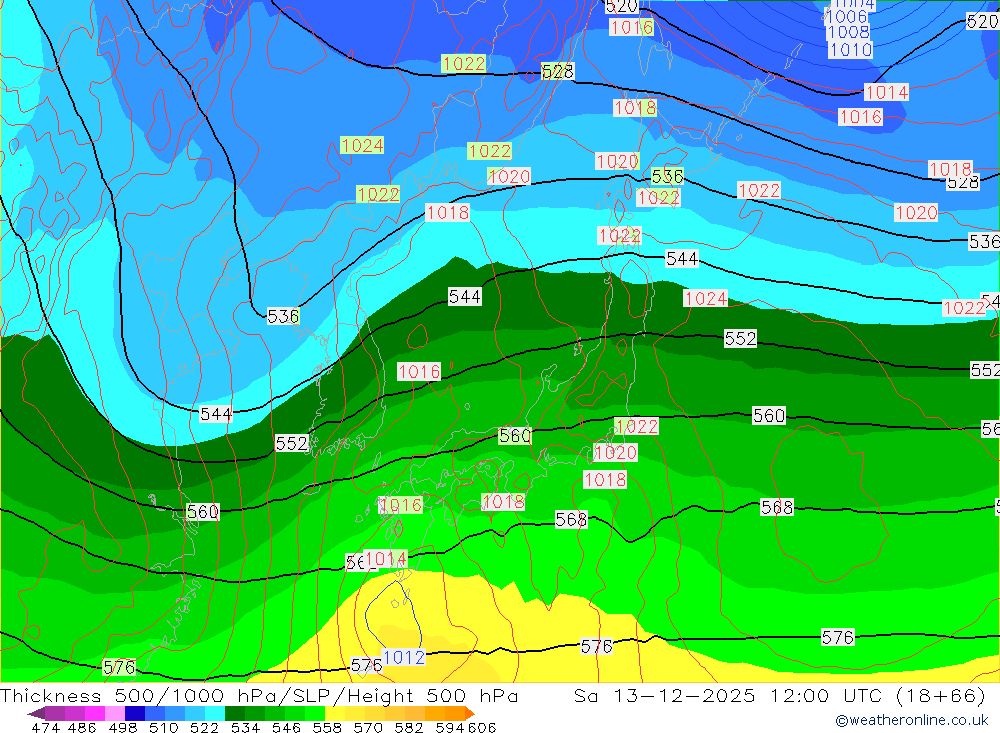Click the '568' contour label on the right
This screenshot has height=733, width=1000.
click(777, 507)
